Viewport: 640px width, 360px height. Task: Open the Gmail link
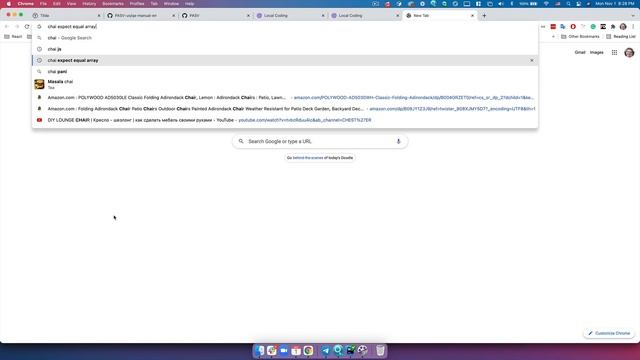click(x=580, y=52)
